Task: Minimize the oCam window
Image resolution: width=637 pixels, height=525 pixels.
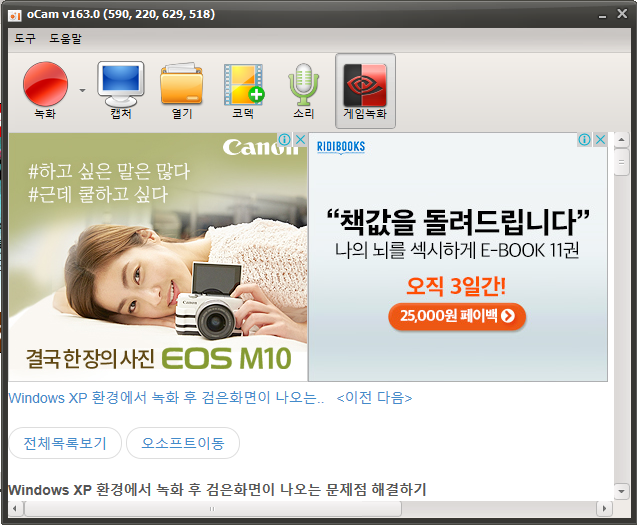Action: click(x=602, y=15)
